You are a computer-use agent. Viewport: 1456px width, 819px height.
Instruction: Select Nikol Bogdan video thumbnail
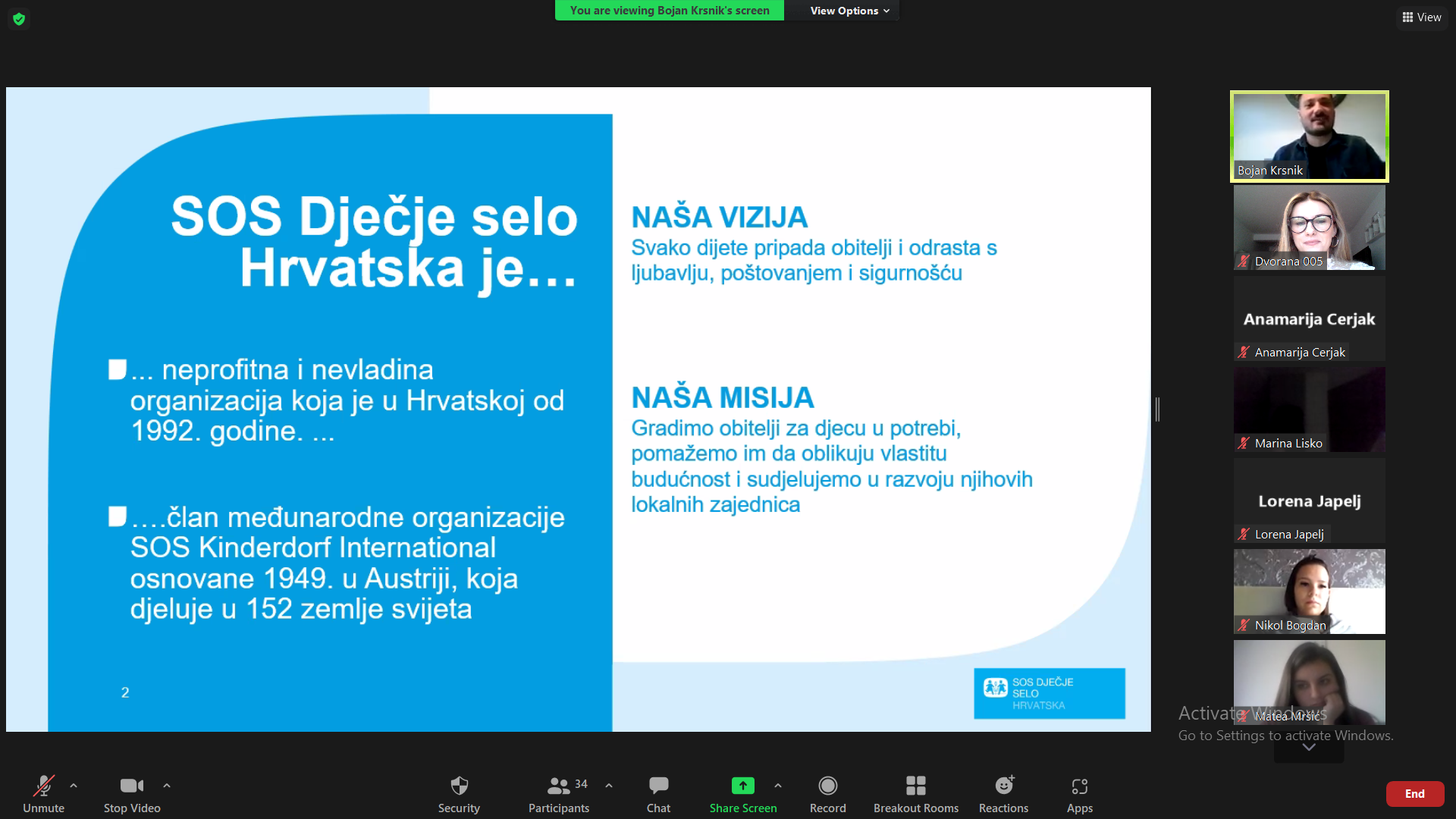pyautogui.click(x=1309, y=591)
